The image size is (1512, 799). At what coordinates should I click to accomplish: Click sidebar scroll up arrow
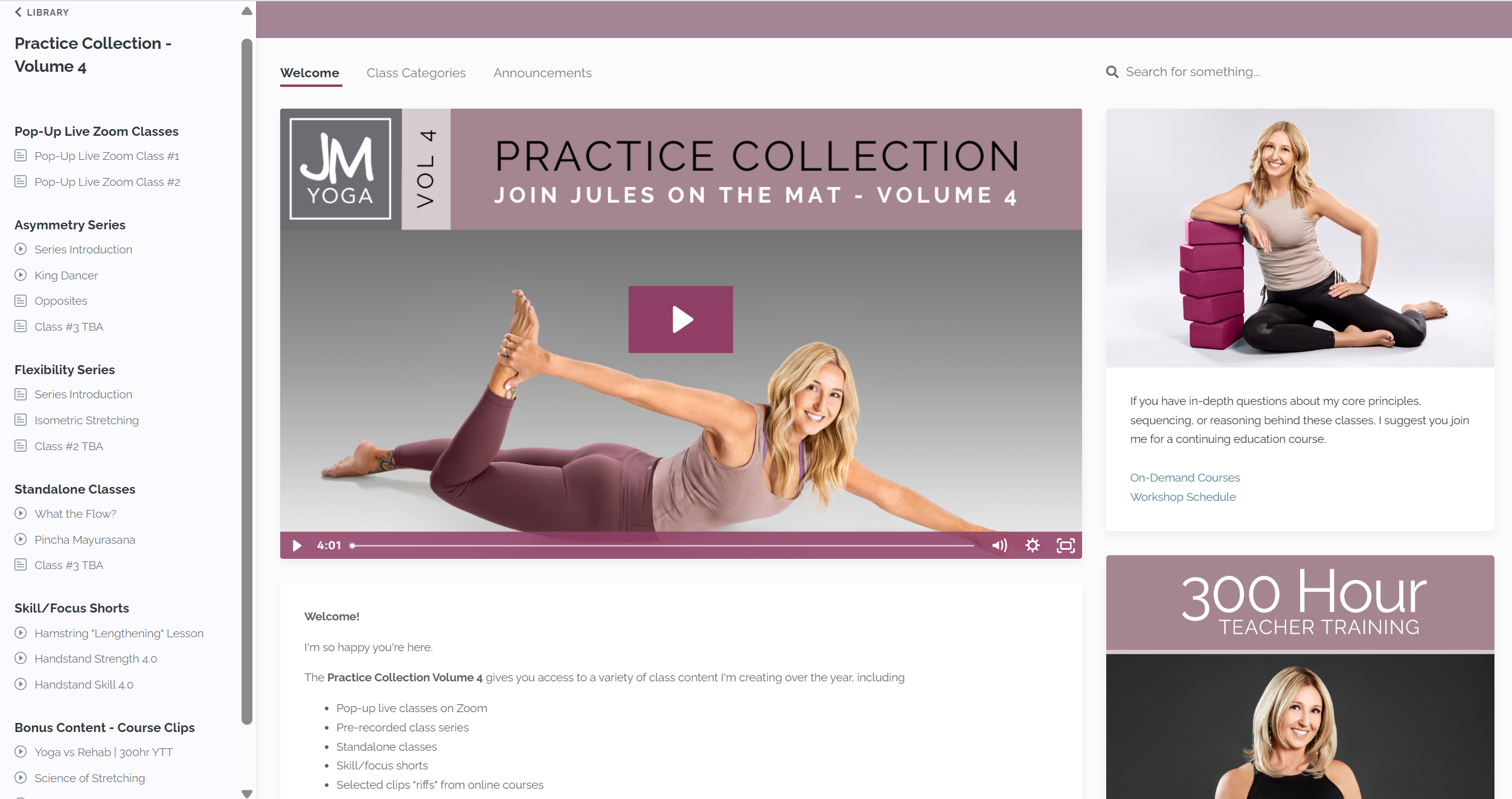pyautogui.click(x=246, y=11)
